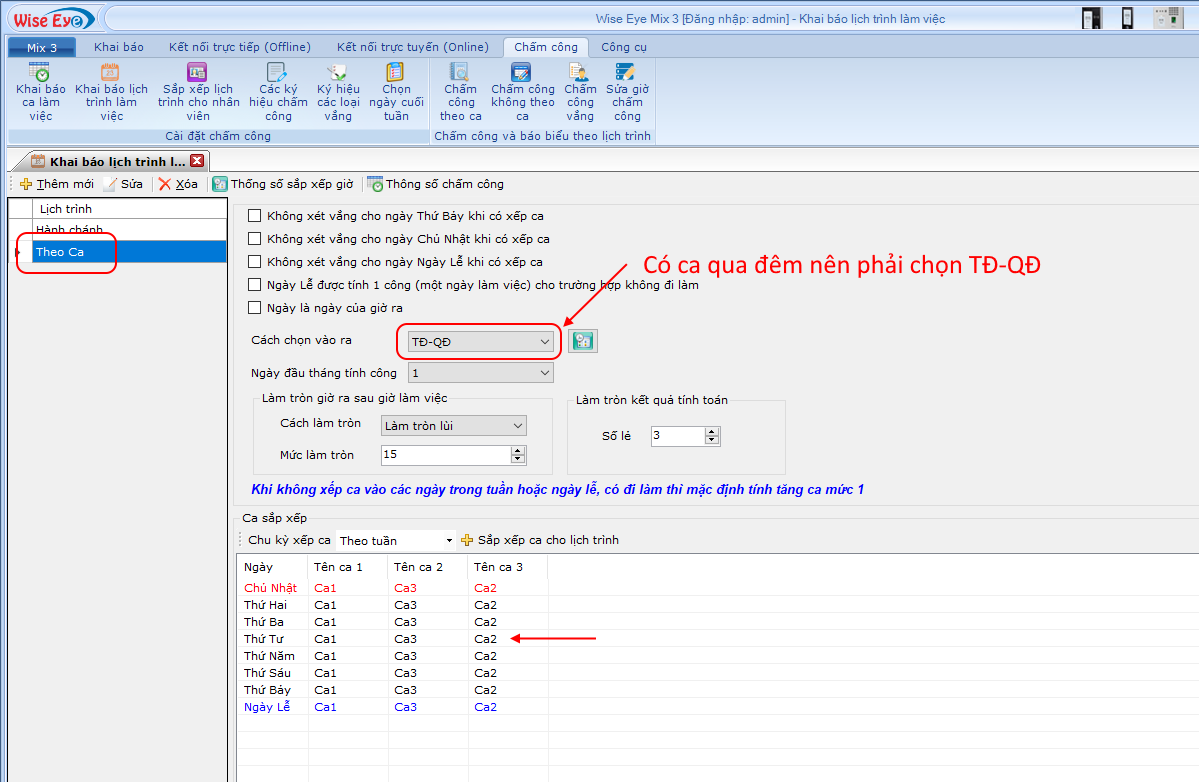
Task: Click Thêm mới toolbar button
Action: 57,184
